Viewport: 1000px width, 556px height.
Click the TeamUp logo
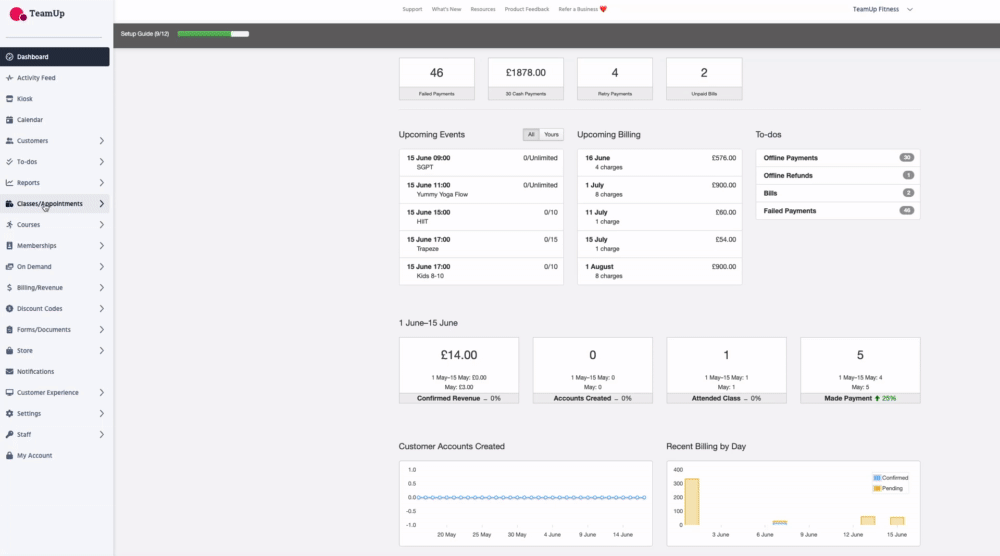point(37,14)
